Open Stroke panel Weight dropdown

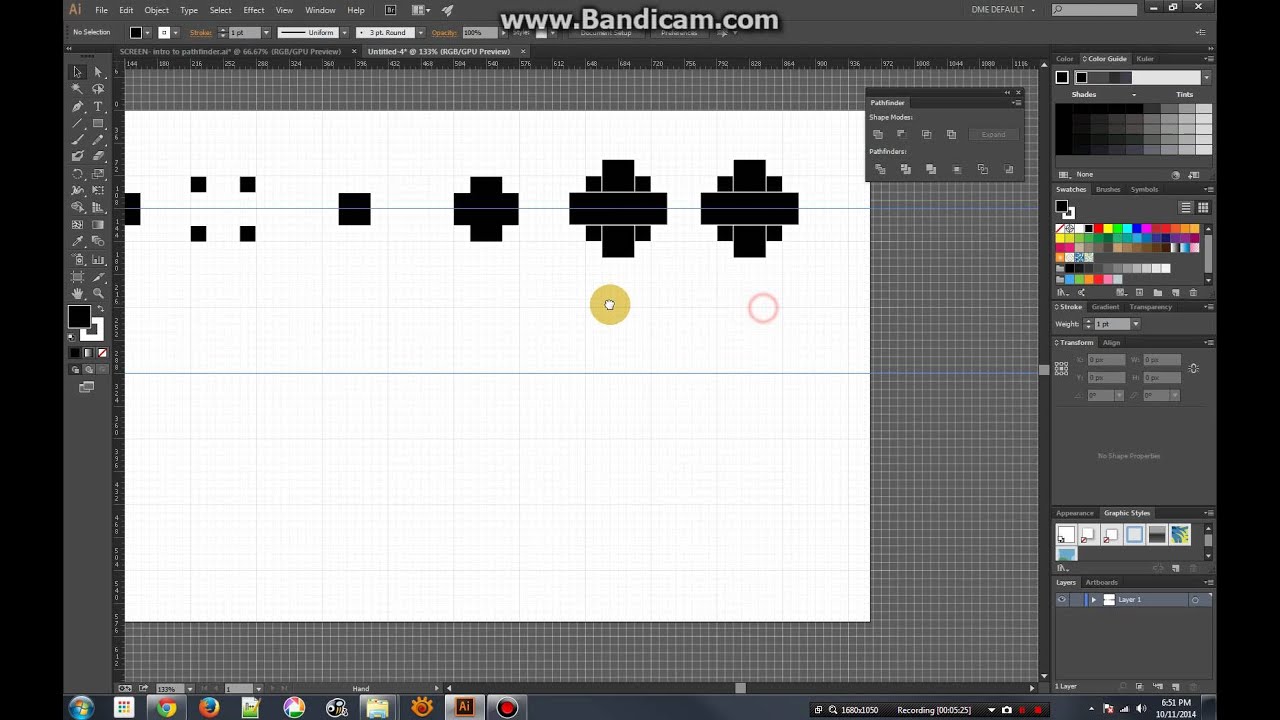[x=1135, y=324]
